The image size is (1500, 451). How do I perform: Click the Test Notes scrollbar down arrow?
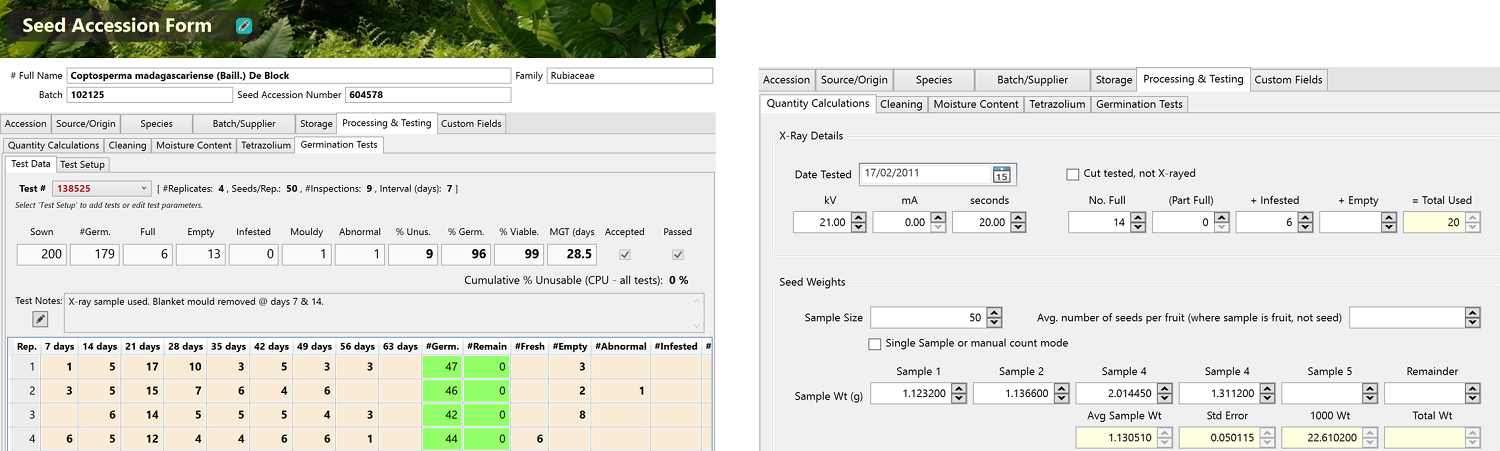tap(697, 325)
